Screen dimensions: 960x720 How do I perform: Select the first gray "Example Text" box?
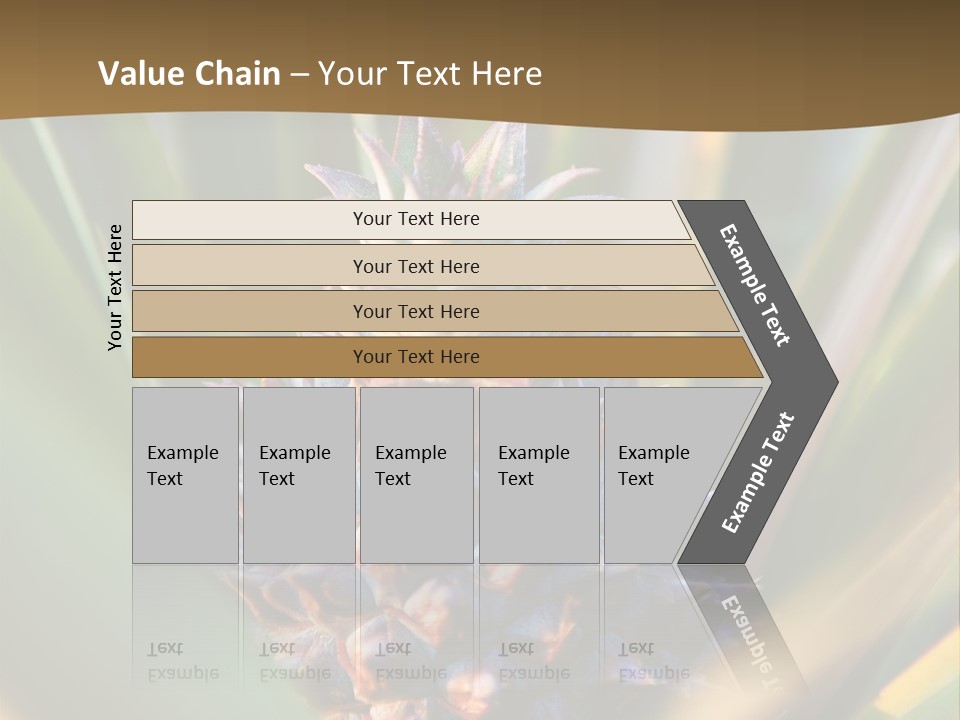185,475
